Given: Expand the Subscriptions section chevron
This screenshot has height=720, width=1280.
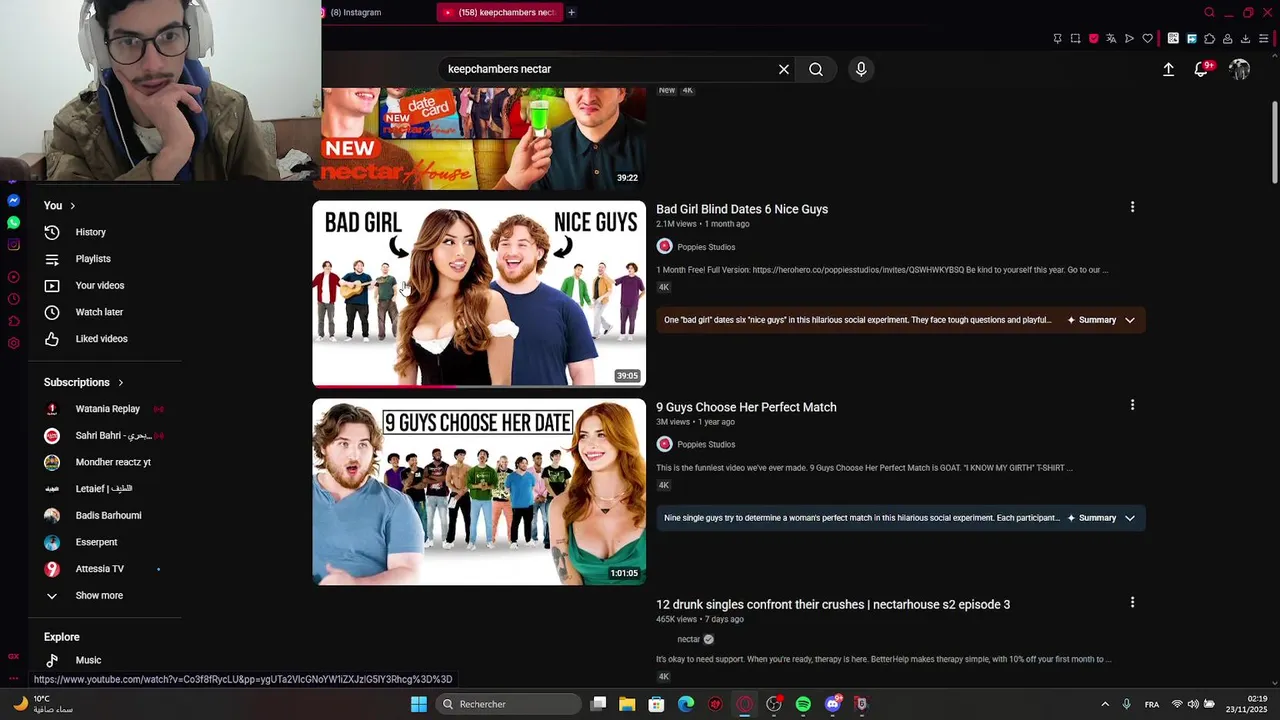Looking at the screenshot, I should coord(121,383).
